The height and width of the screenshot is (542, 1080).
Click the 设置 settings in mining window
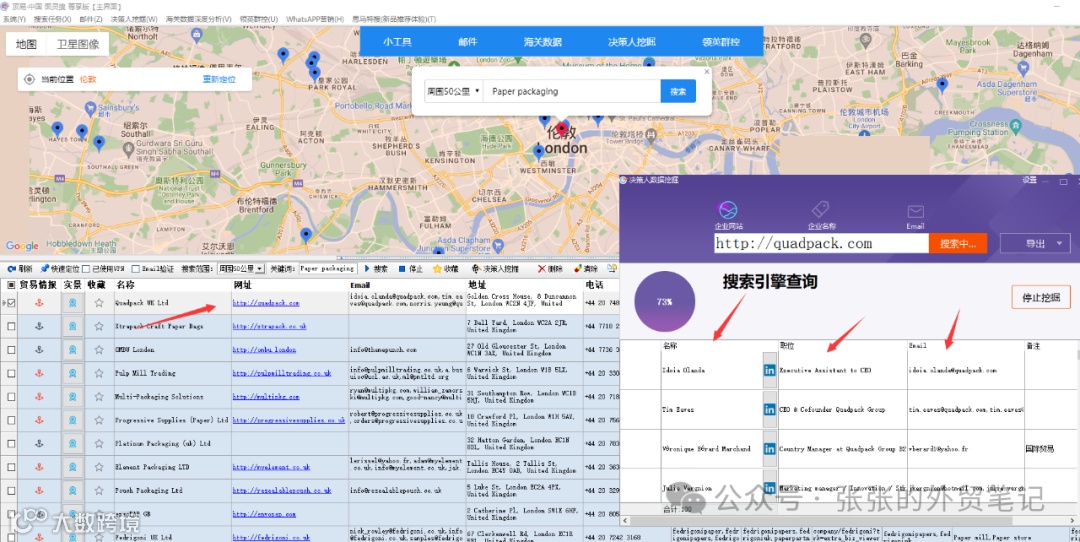[1029, 180]
